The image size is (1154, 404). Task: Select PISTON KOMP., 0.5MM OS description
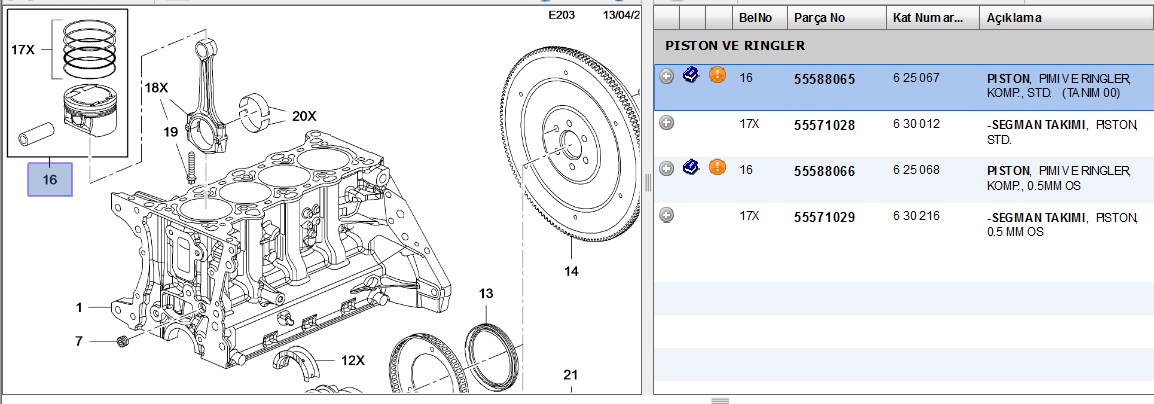[x=1058, y=179]
